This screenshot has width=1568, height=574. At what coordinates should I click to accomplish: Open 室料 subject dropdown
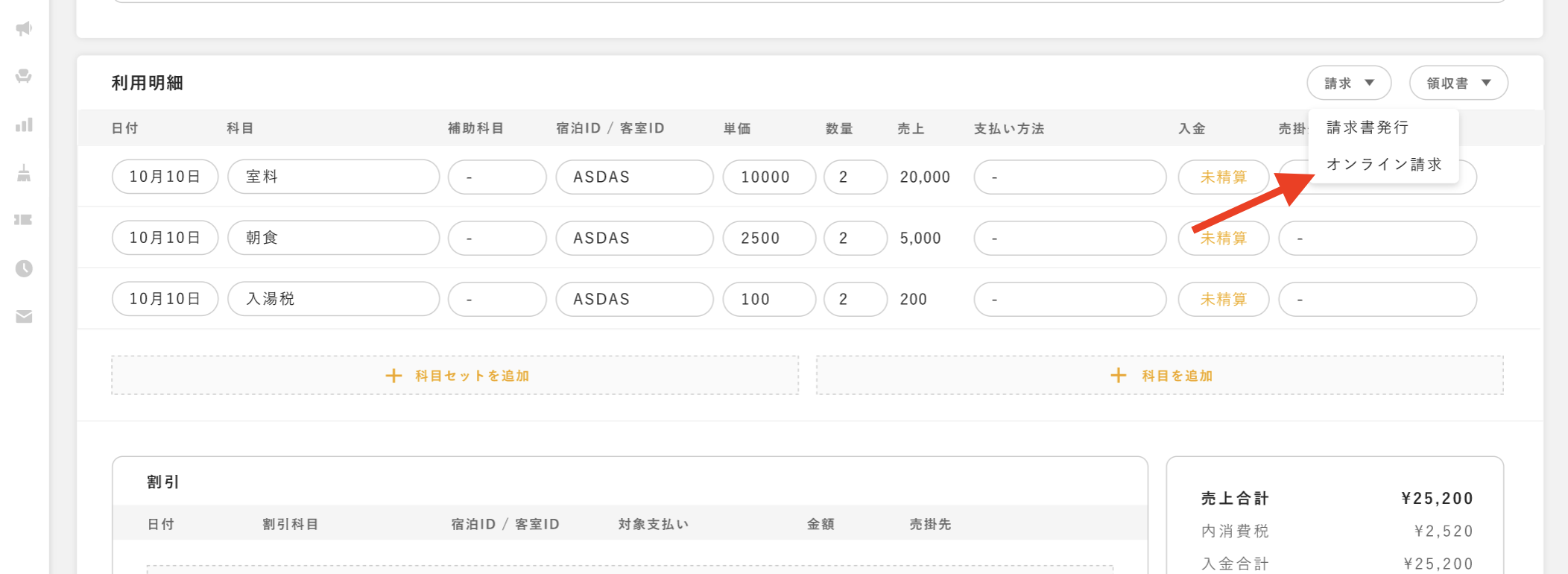(333, 177)
